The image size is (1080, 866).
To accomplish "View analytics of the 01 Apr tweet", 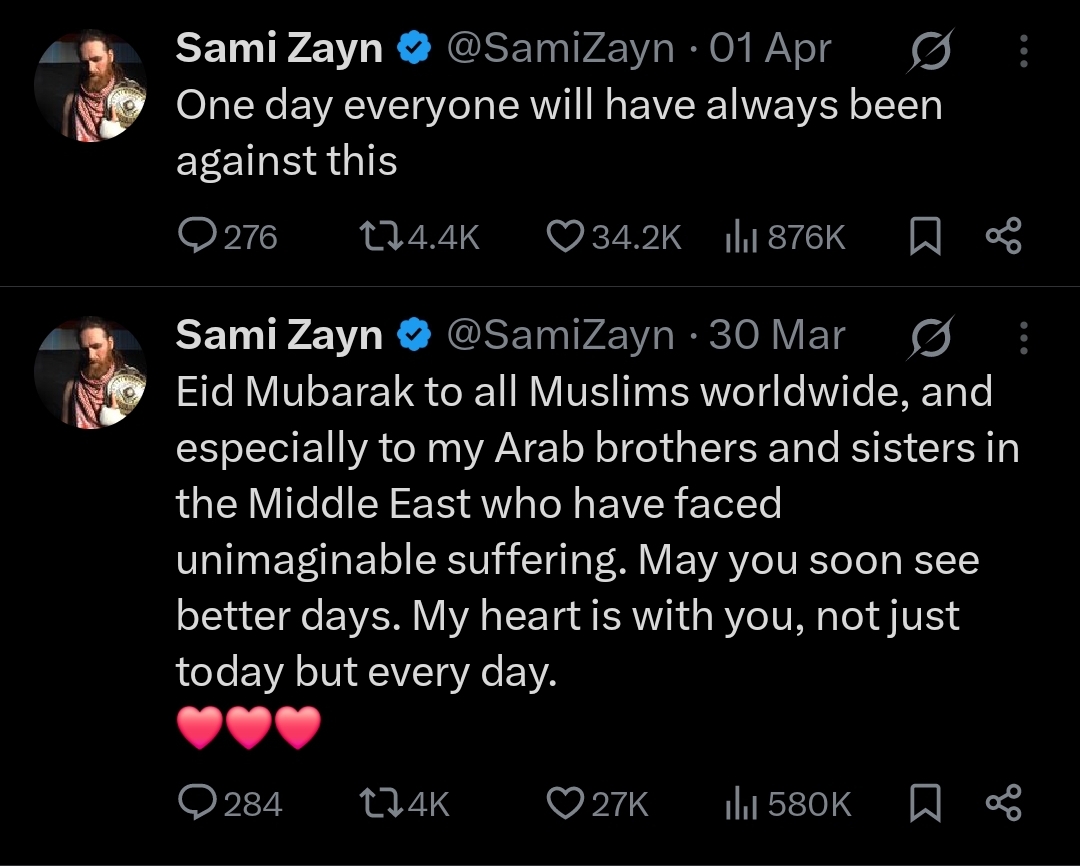I will [x=738, y=237].
